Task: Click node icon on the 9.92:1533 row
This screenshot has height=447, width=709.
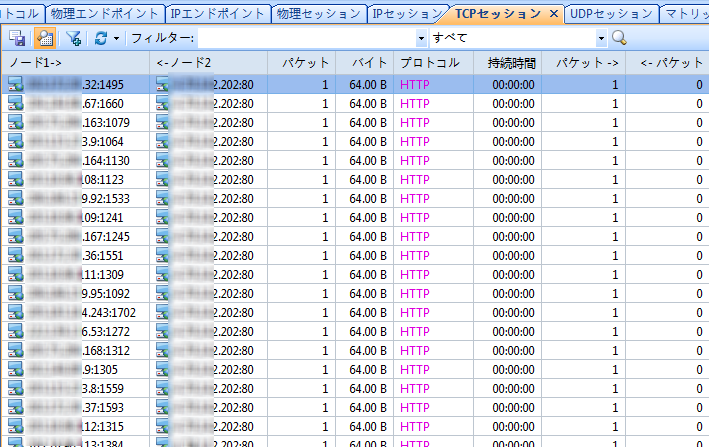Action: coord(16,198)
